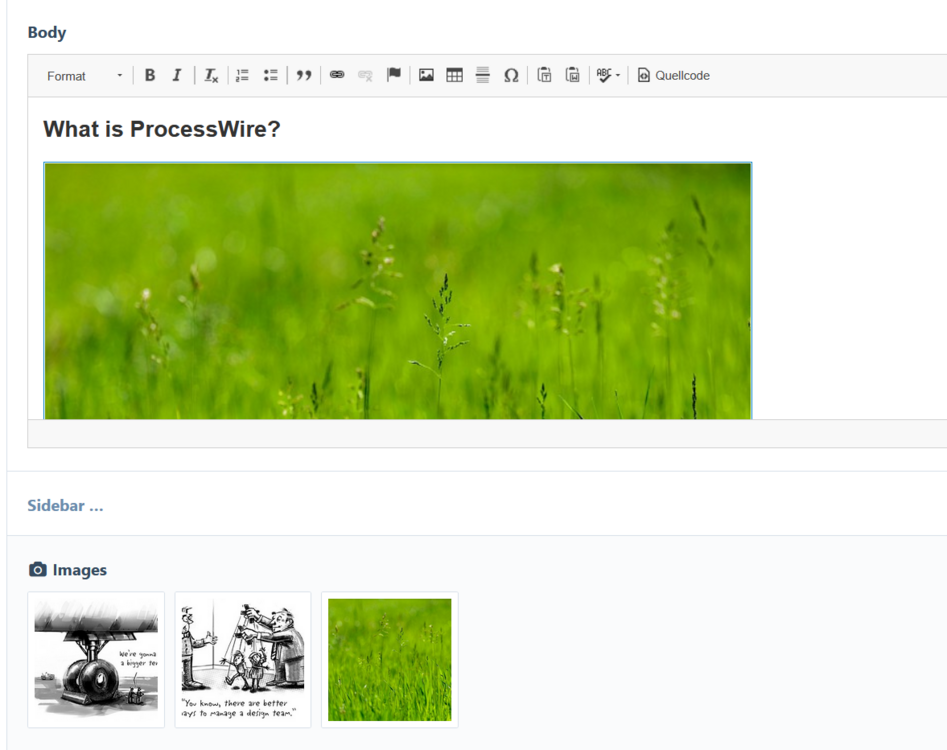Viewport: 947px width, 750px height.
Task: Click the Remove Format icon
Action: click(211, 75)
